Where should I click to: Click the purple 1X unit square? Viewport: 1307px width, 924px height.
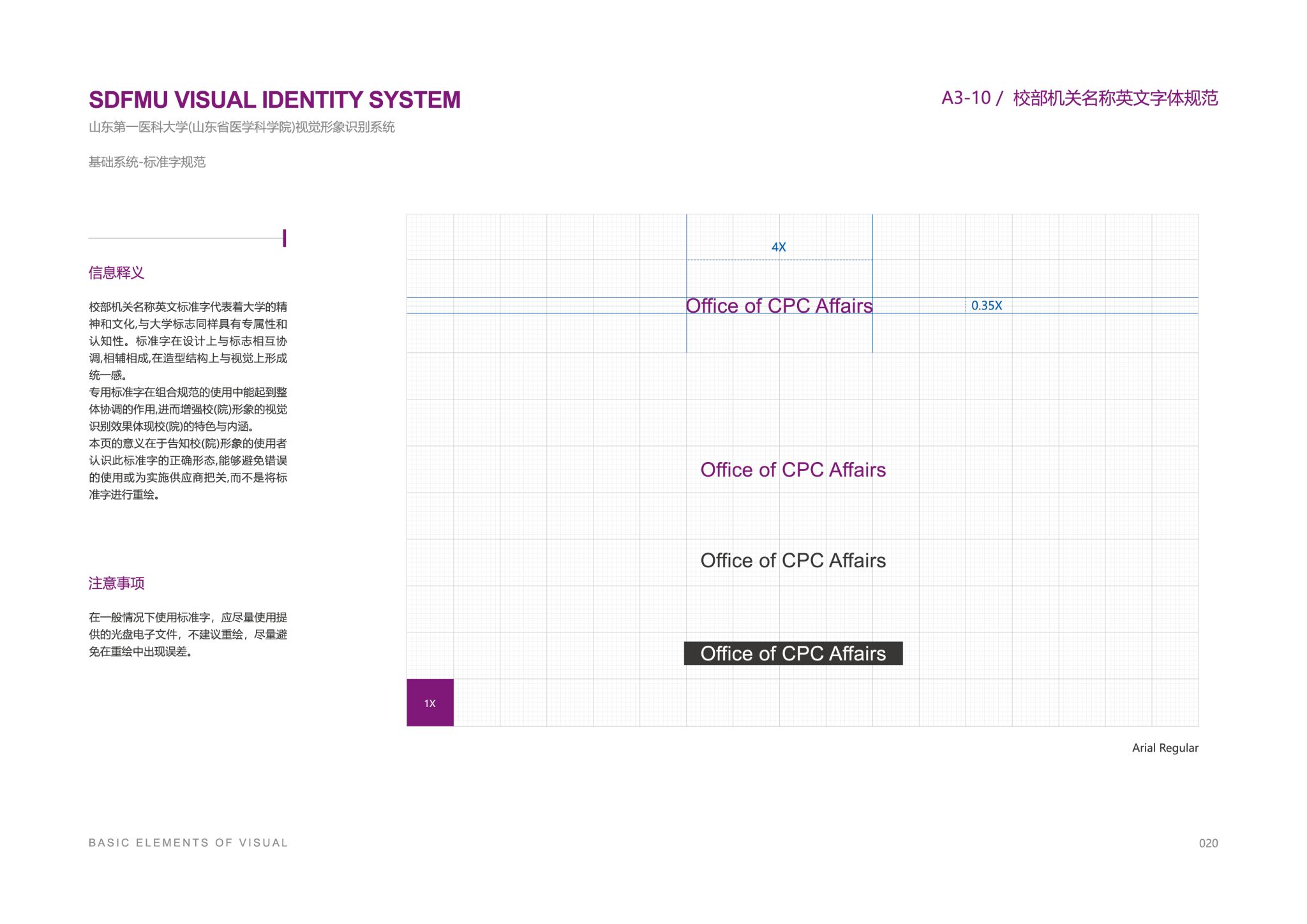(429, 702)
